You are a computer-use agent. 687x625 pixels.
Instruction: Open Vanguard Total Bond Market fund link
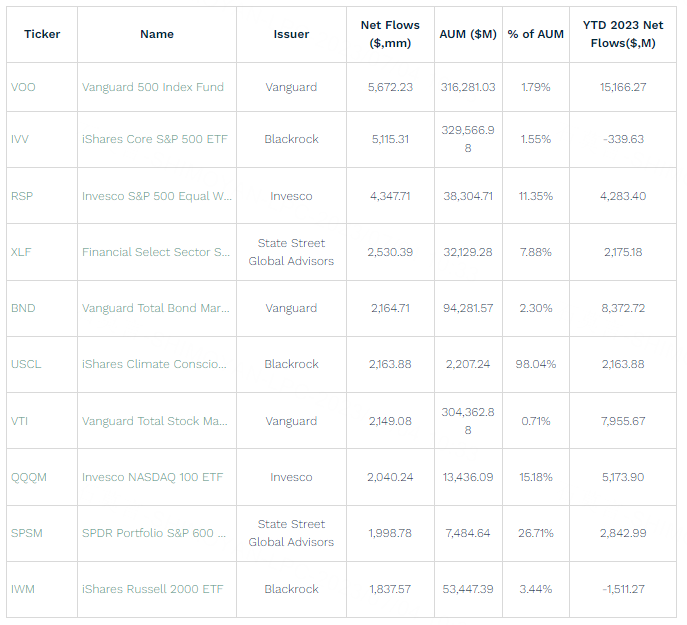156,308
